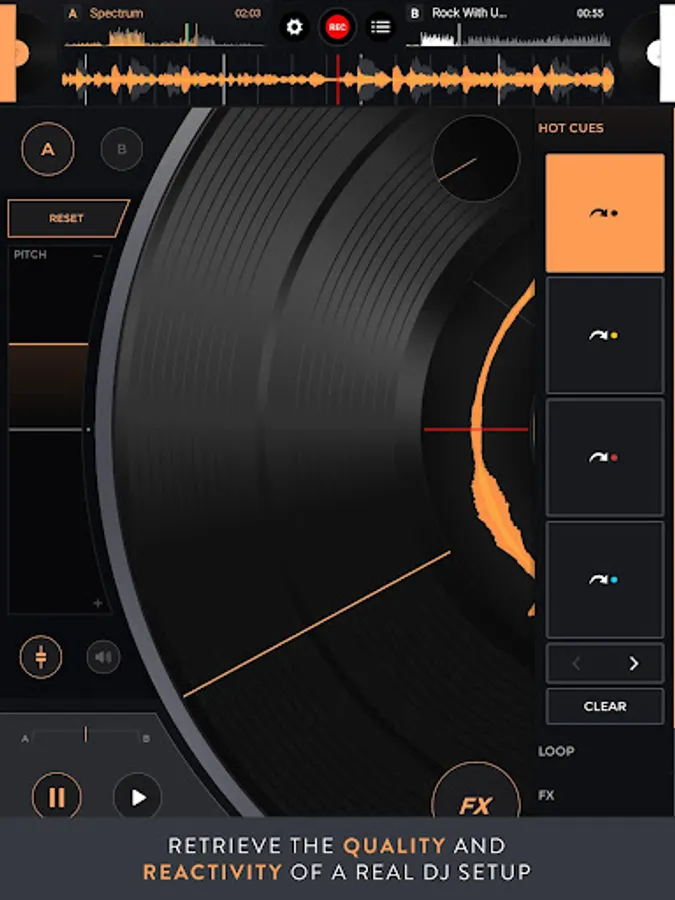Trigger the red hot cue pad

point(605,457)
